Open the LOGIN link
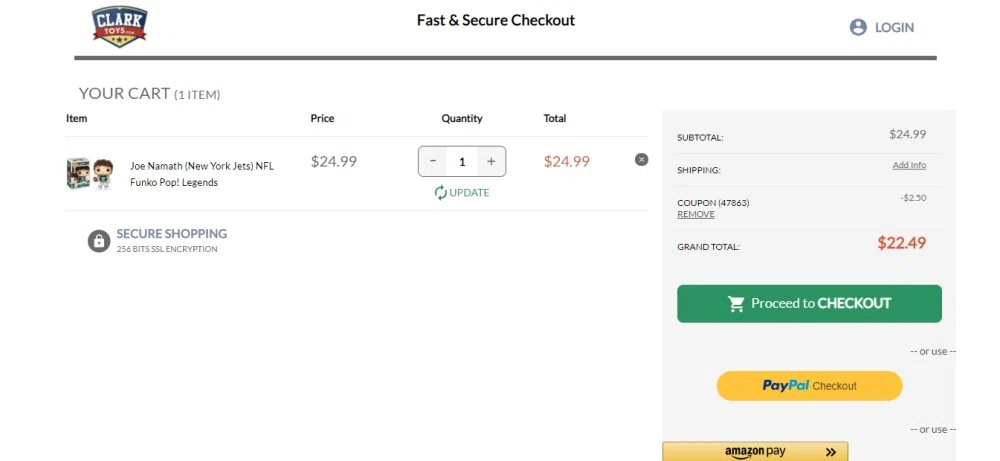Viewport: 1000px width, 461px height. (x=894, y=28)
